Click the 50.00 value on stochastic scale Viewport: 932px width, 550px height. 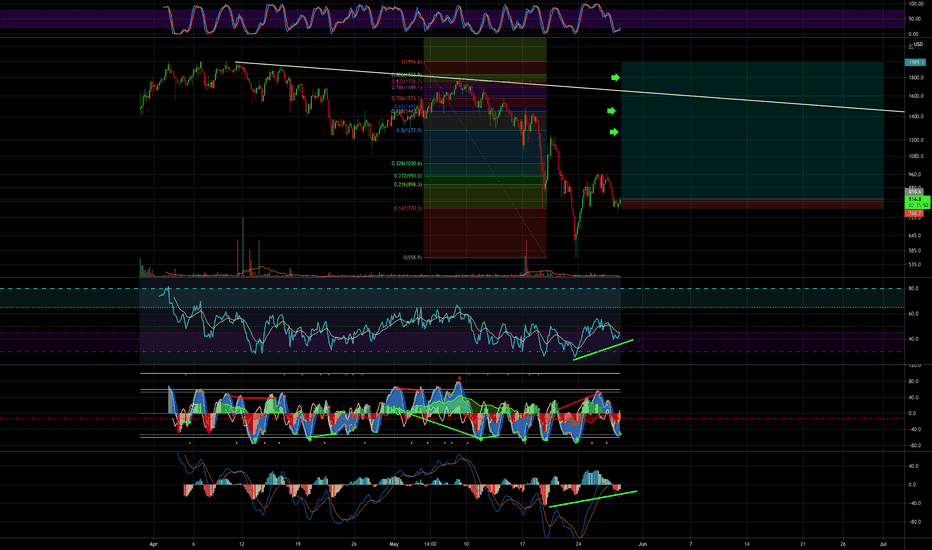(915, 19)
